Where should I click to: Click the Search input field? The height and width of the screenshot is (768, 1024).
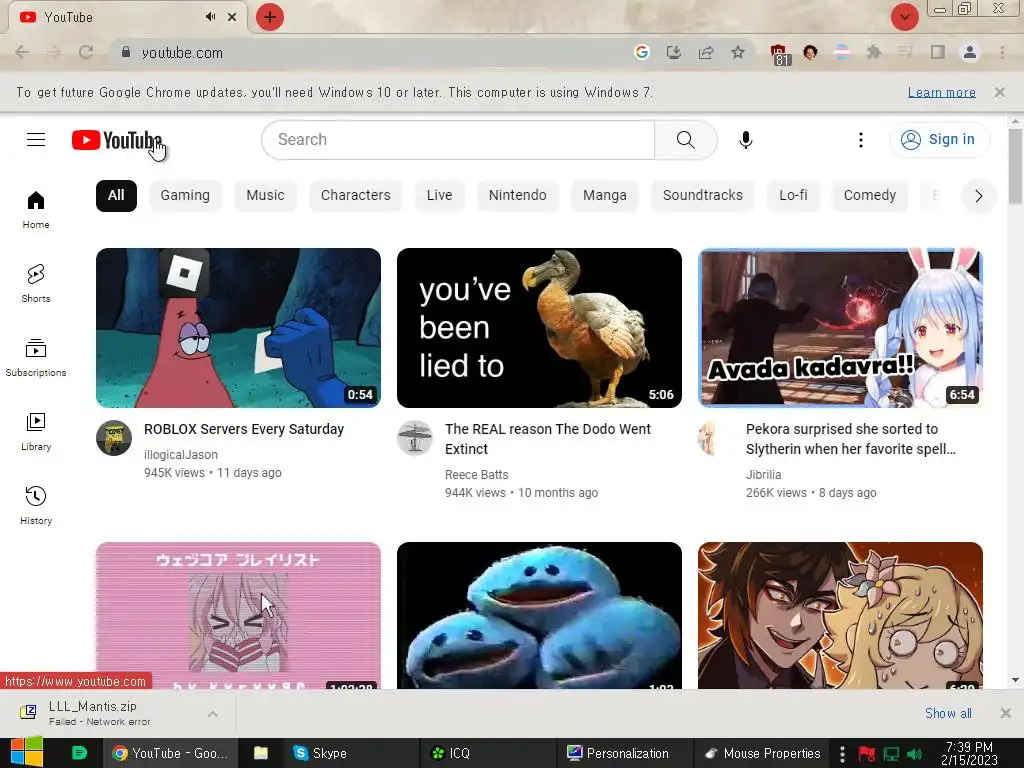click(x=458, y=140)
